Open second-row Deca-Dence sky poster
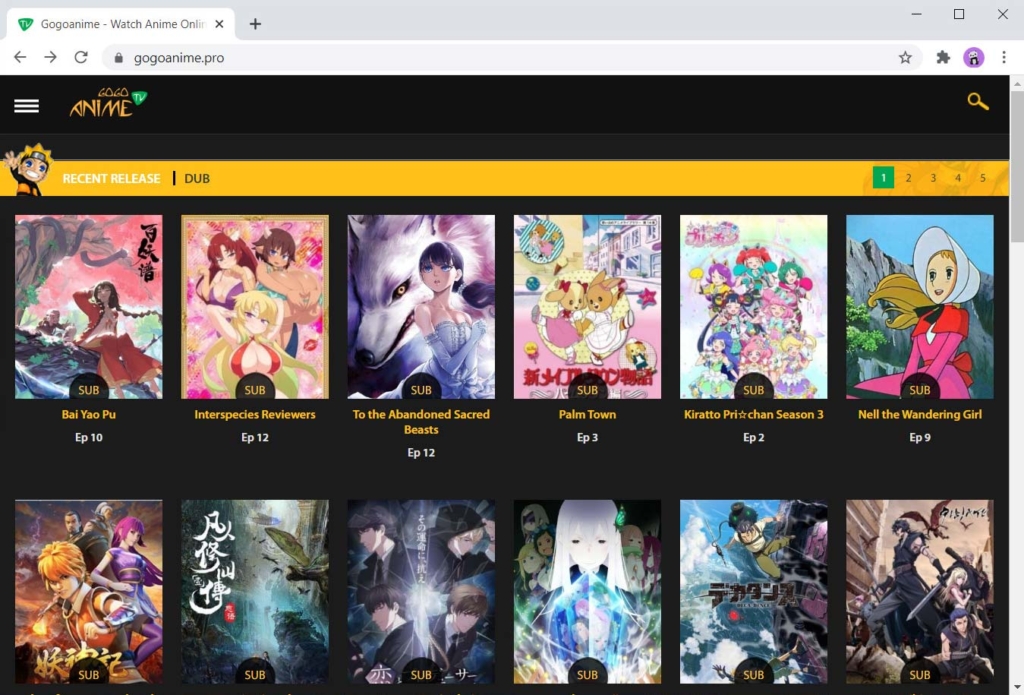 (x=754, y=592)
